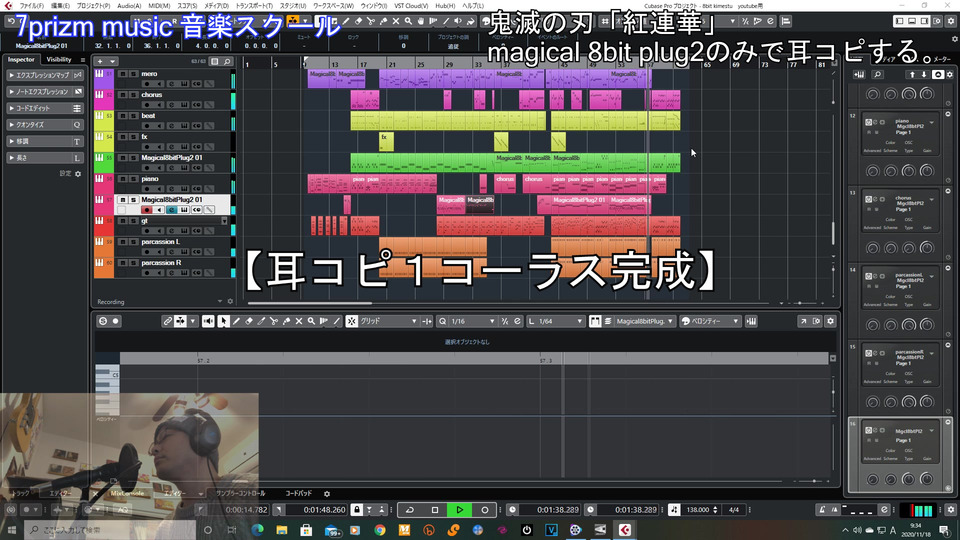Select the Draw pencil tool in Key Editor
Screen dimensions: 960x540
236,321
